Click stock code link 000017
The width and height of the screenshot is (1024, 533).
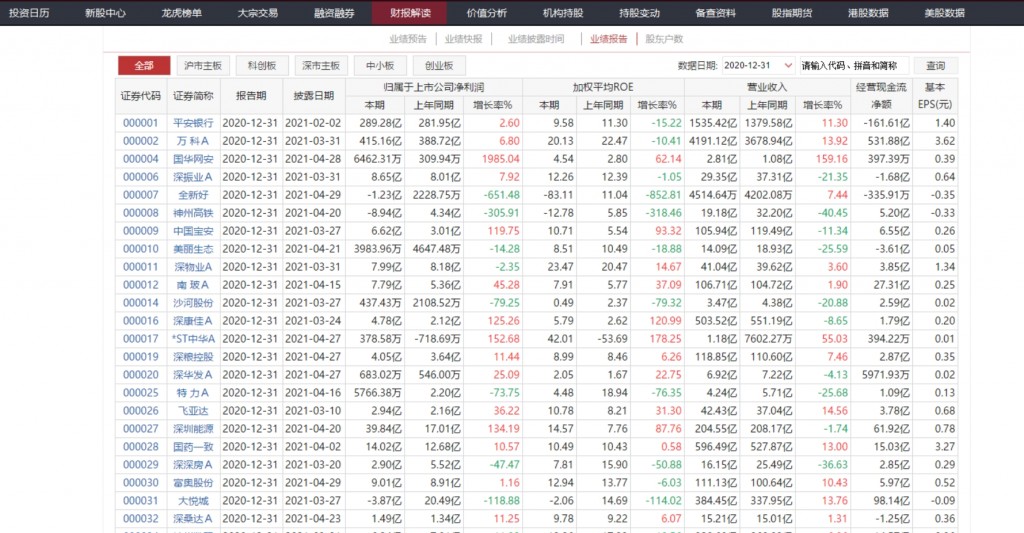(140, 339)
